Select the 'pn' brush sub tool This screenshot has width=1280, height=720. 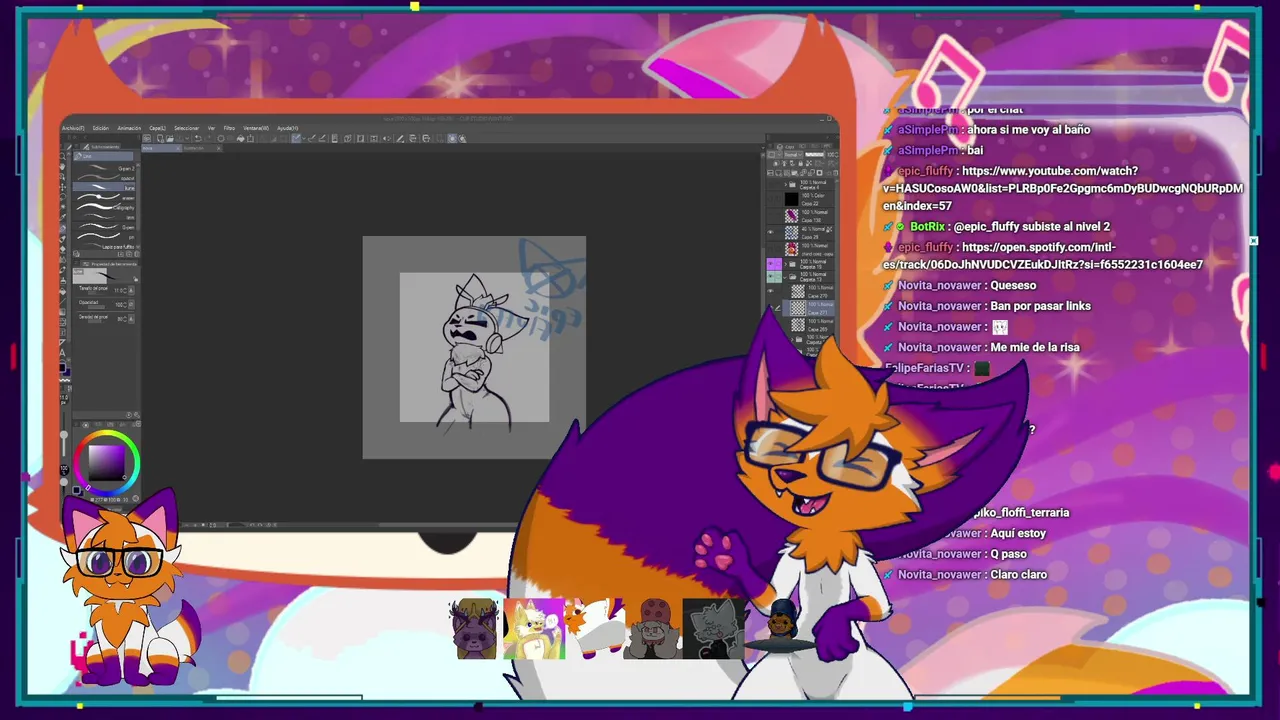[105, 237]
